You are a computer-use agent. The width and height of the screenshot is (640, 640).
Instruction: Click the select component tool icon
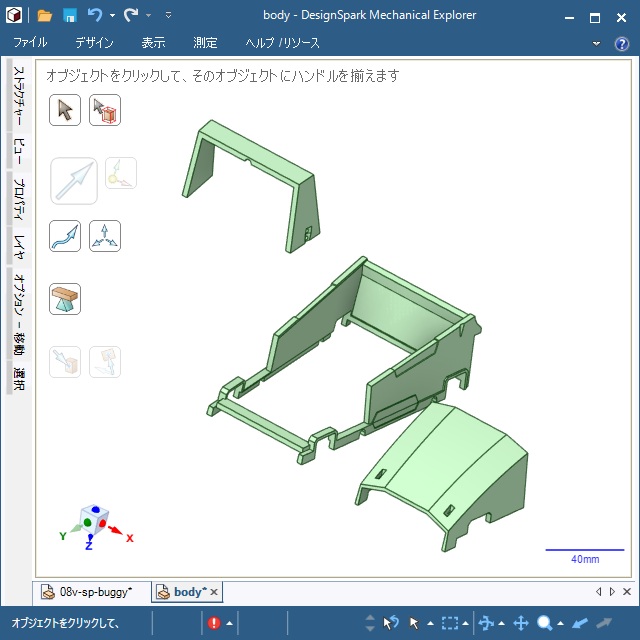(x=105, y=110)
